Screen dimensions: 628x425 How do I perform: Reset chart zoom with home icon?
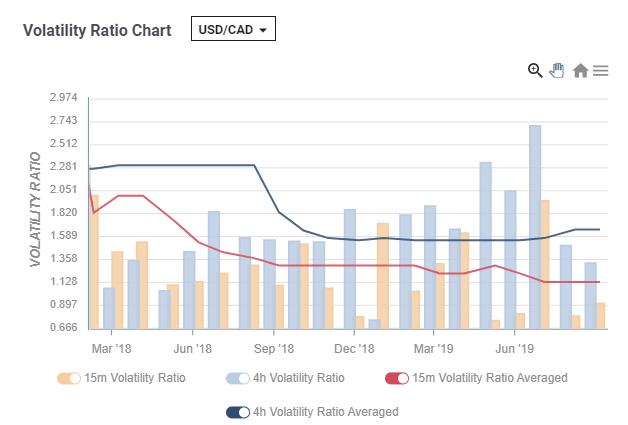pyautogui.click(x=580, y=71)
